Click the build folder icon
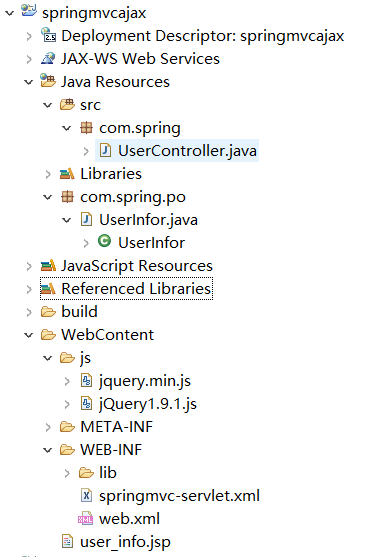 point(48,312)
